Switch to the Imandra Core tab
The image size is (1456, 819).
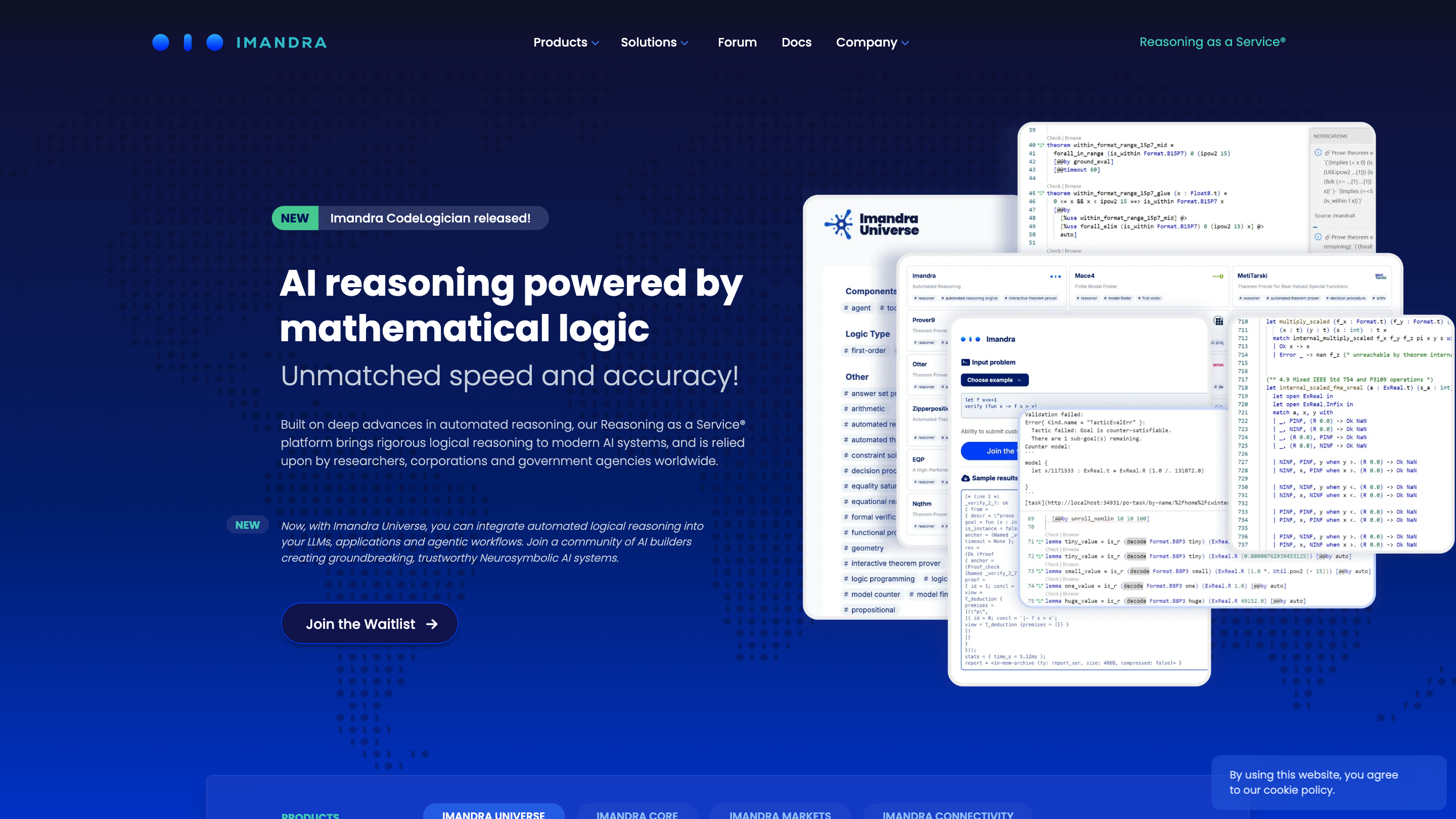tap(637, 814)
